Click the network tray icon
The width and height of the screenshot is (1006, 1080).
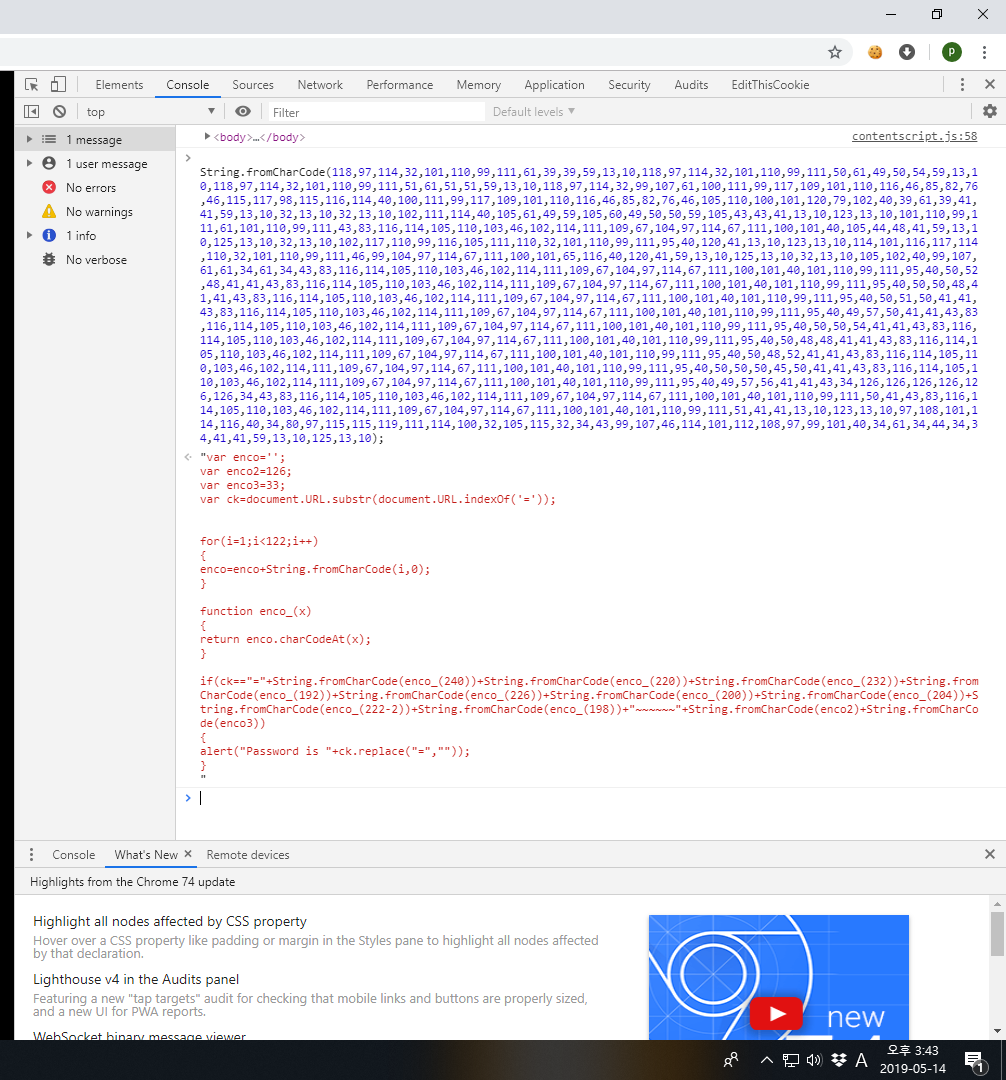coord(791,1060)
